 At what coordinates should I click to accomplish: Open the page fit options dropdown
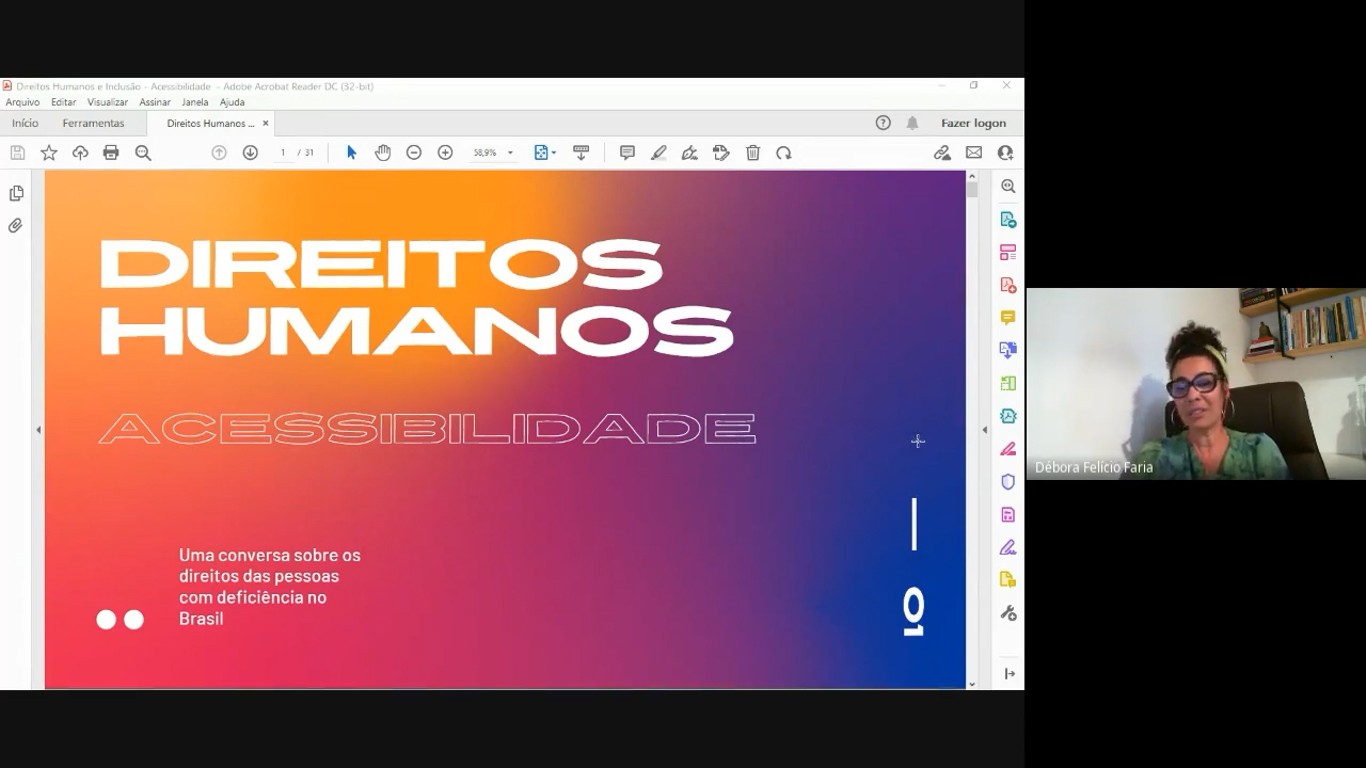pyautogui.click(x=545, y=153)
